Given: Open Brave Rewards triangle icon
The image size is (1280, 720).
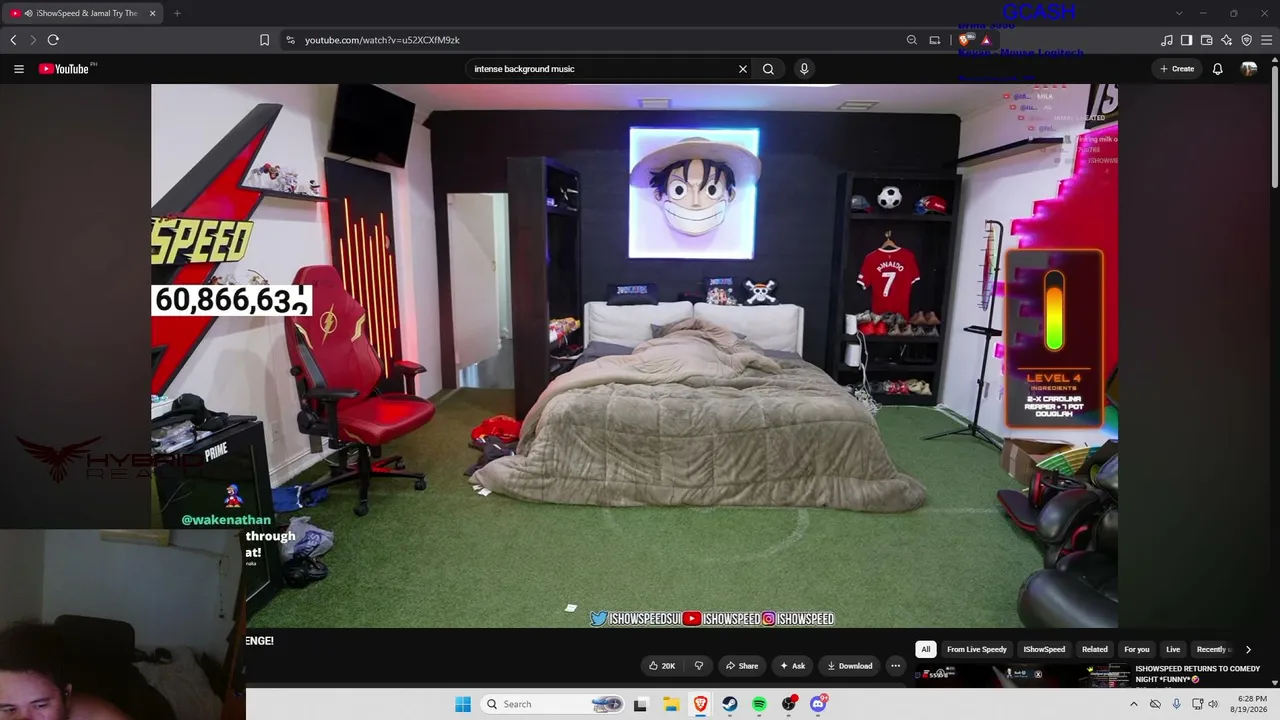Looking at the screenshot, I should point(986,40).
